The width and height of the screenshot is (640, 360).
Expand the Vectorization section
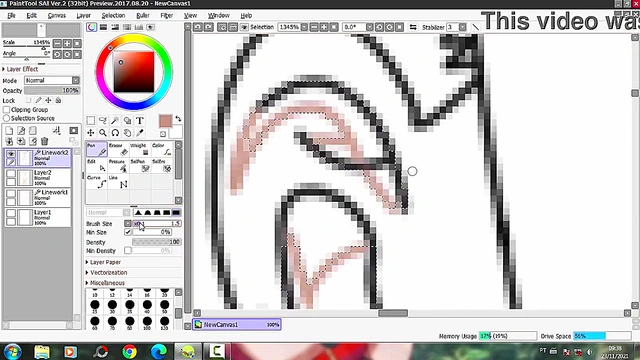click(107, 272)
